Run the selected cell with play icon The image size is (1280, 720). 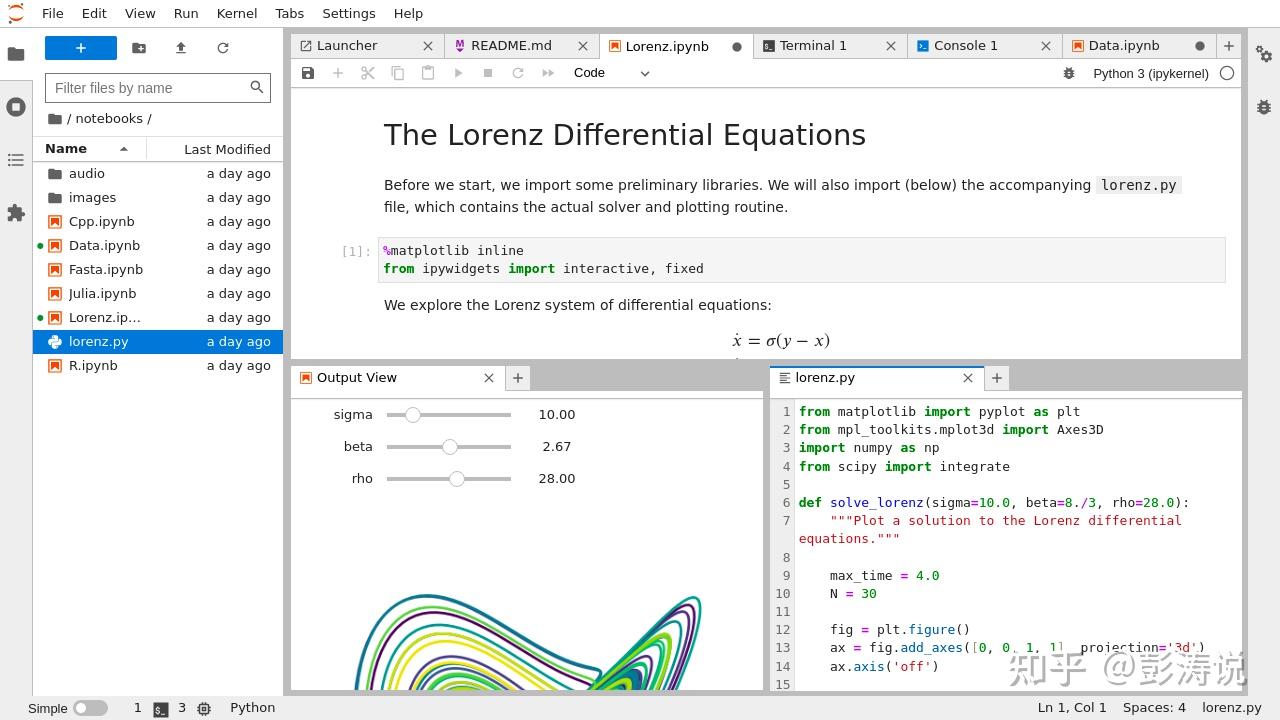pos(458,73)
